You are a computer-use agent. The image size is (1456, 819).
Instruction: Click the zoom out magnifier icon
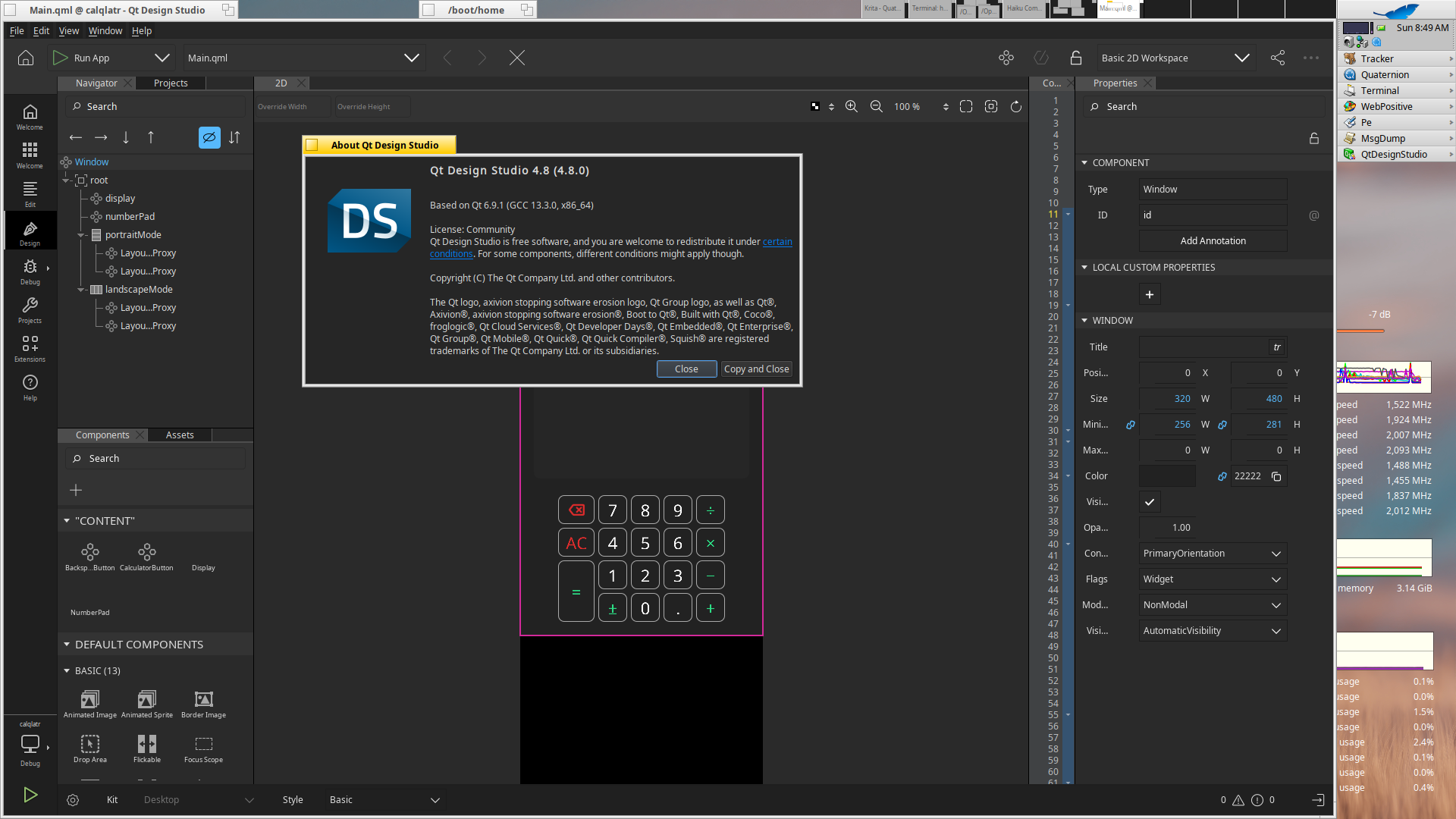click(x=877, y=107)
